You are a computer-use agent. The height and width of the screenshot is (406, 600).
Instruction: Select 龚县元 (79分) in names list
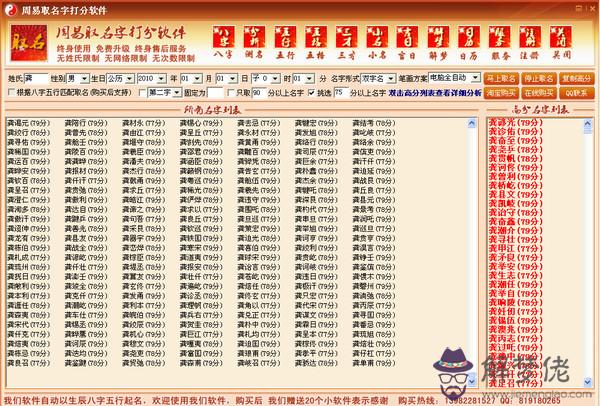point(374,200)
